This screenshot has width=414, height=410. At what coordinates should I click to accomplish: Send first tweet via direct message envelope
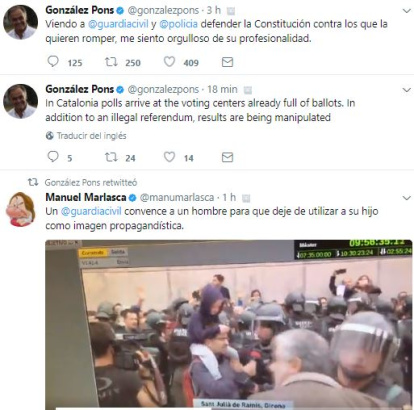(227, 62)
